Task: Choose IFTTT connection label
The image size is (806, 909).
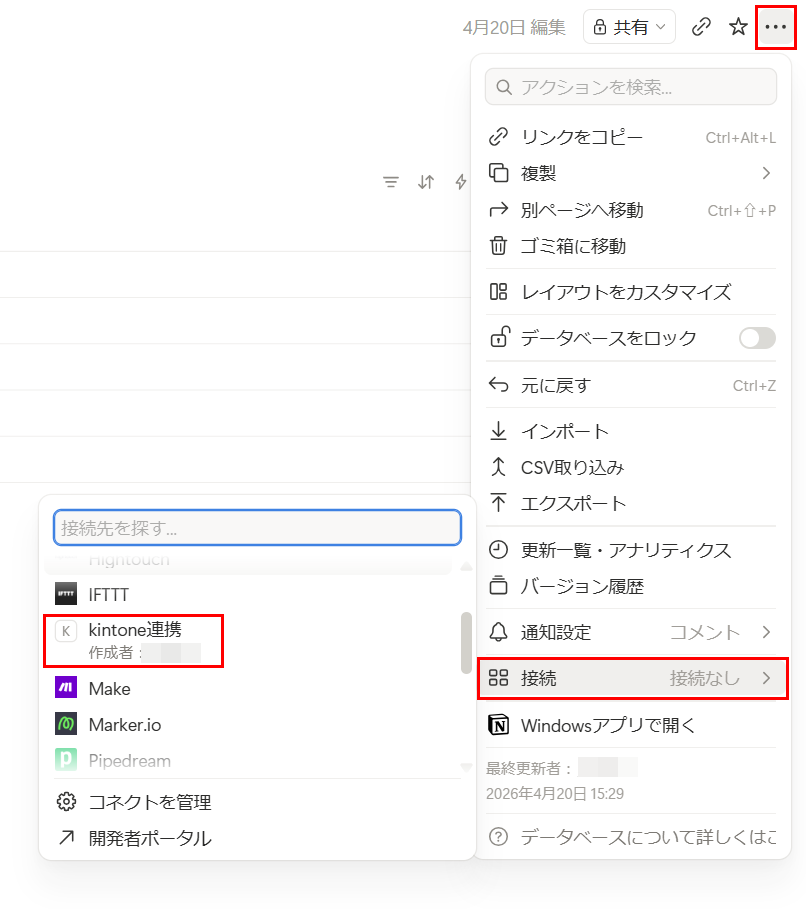Action: (108, 595)
